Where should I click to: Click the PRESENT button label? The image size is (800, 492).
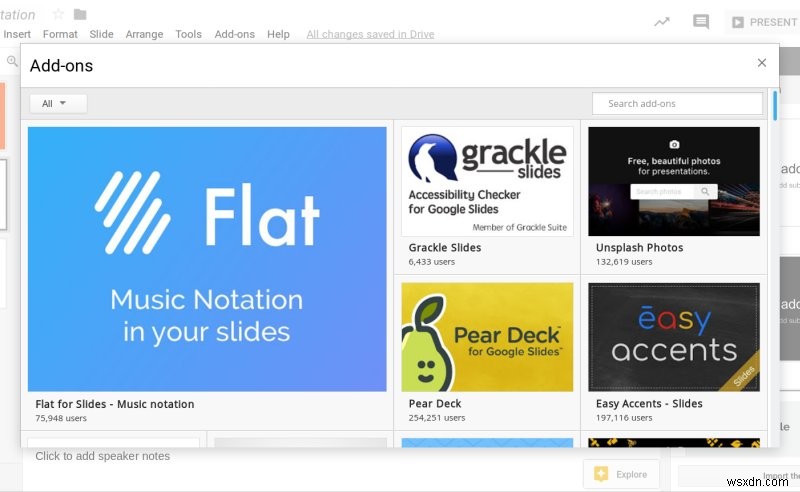[773, 22]
